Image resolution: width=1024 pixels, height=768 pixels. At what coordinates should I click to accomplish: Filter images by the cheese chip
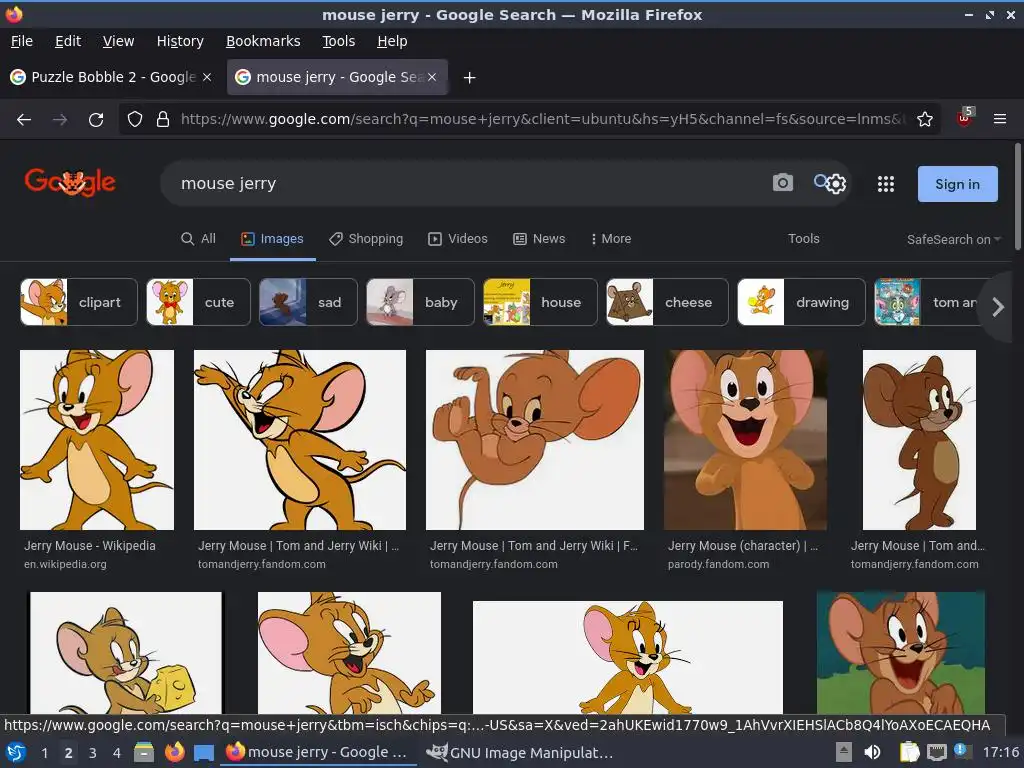tap(667, 302)
